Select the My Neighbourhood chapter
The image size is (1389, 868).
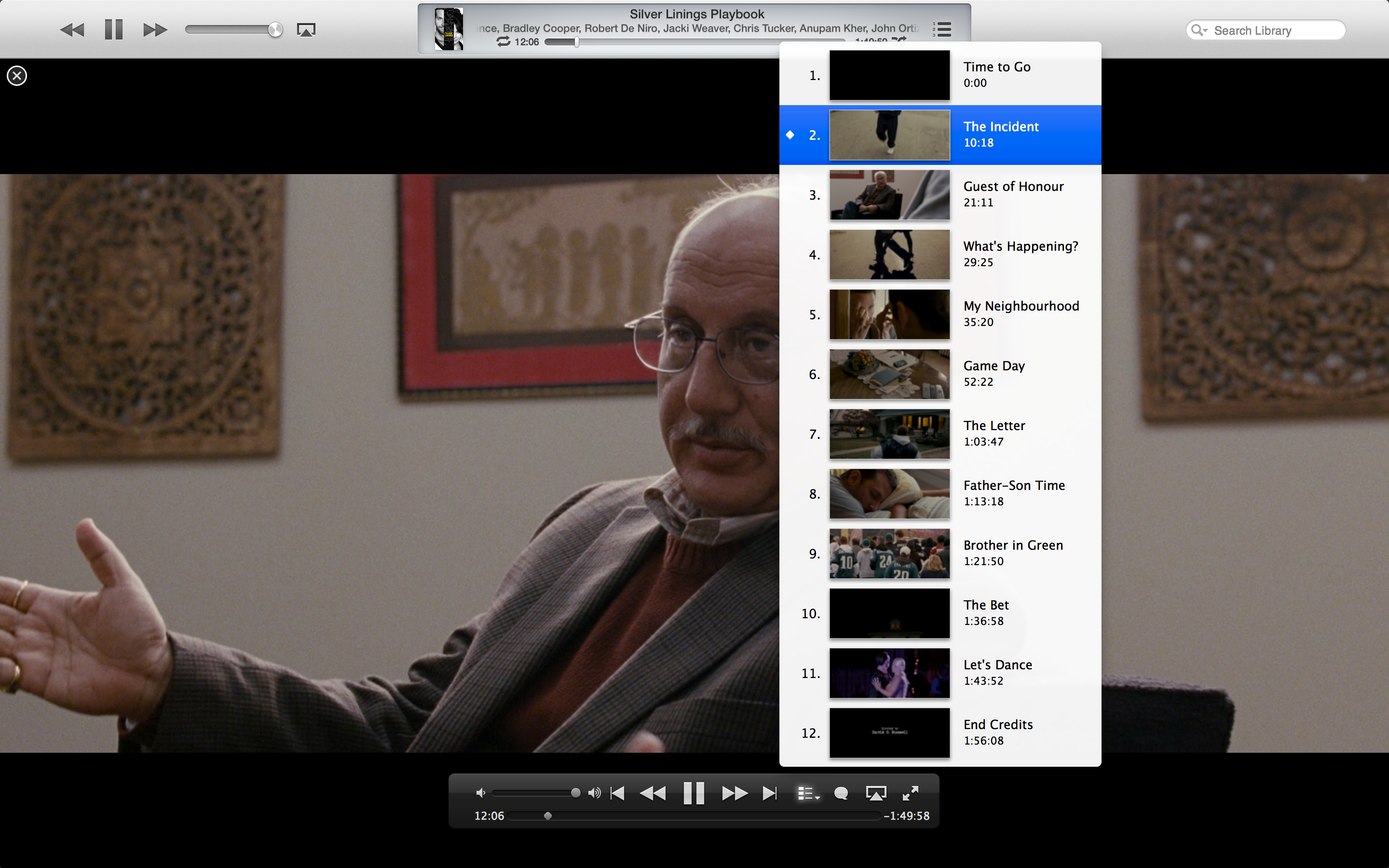coord(940,314)
